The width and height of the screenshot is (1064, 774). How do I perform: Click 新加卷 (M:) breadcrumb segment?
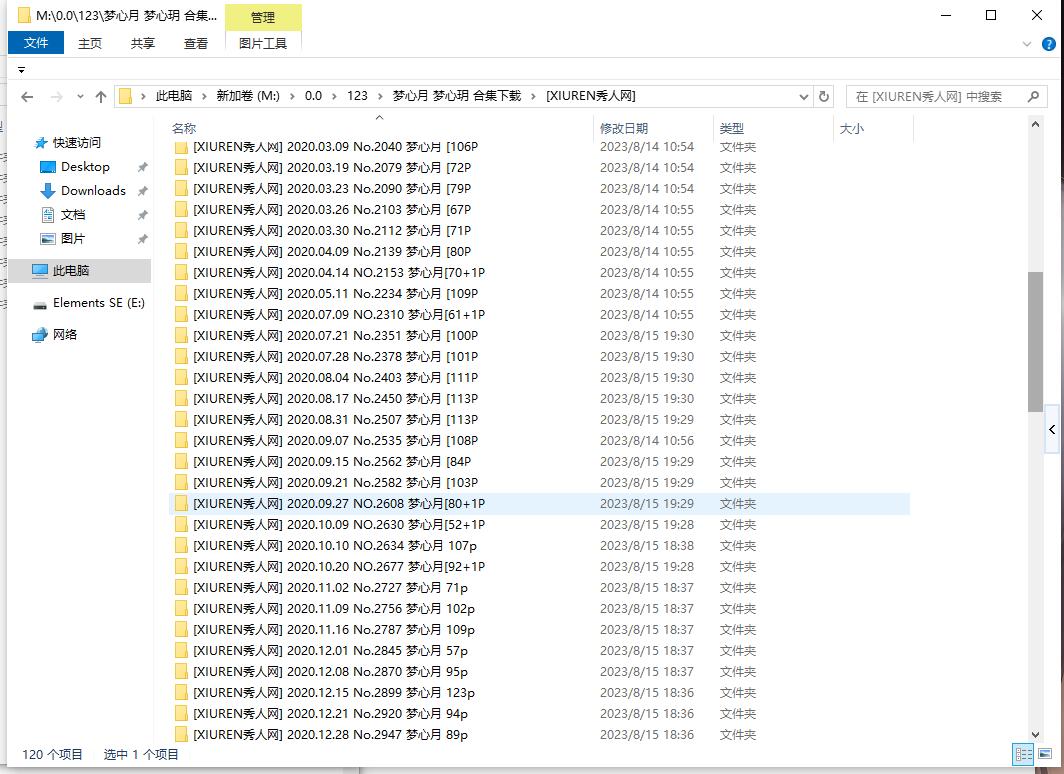click(x=248, y=96)
